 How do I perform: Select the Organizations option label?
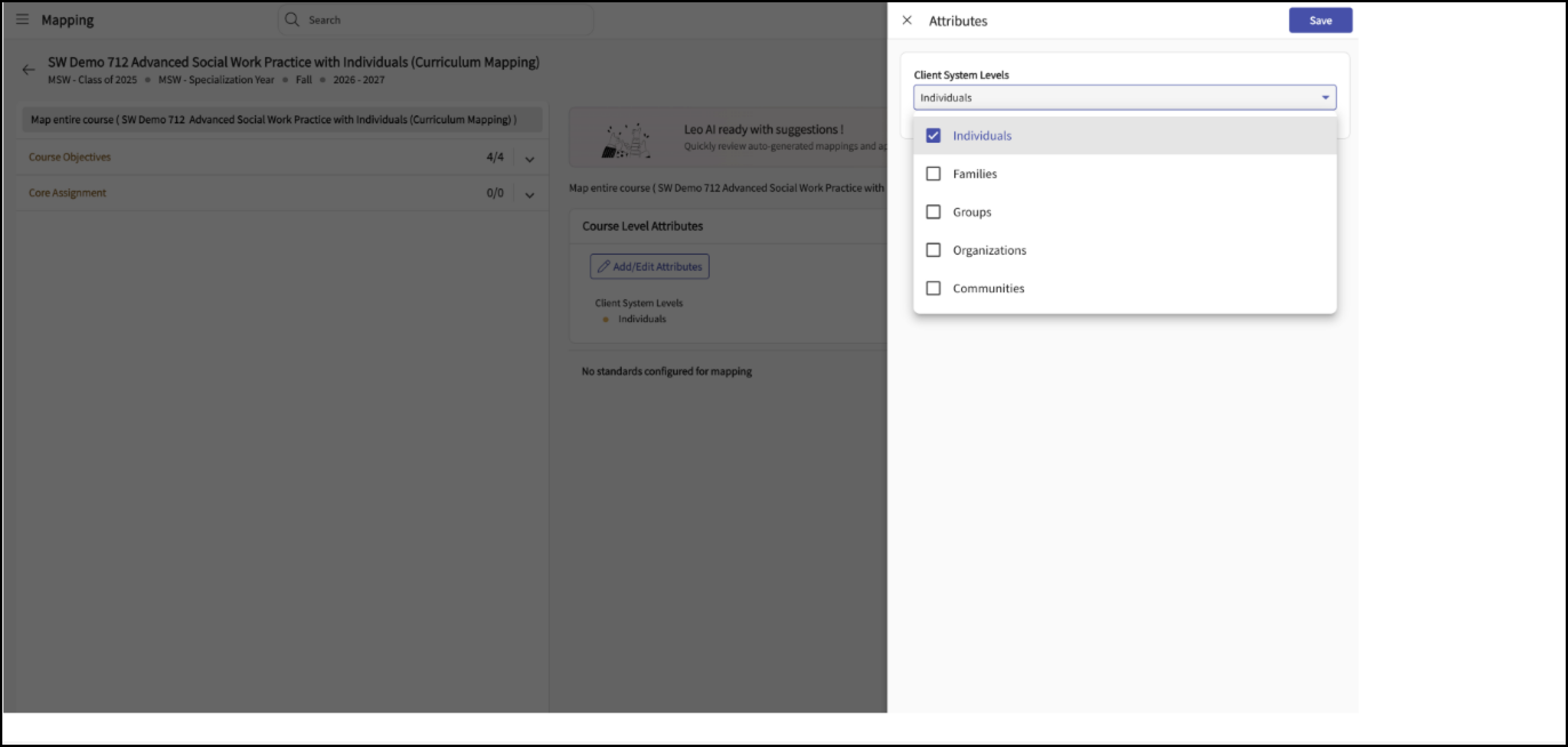989,251
